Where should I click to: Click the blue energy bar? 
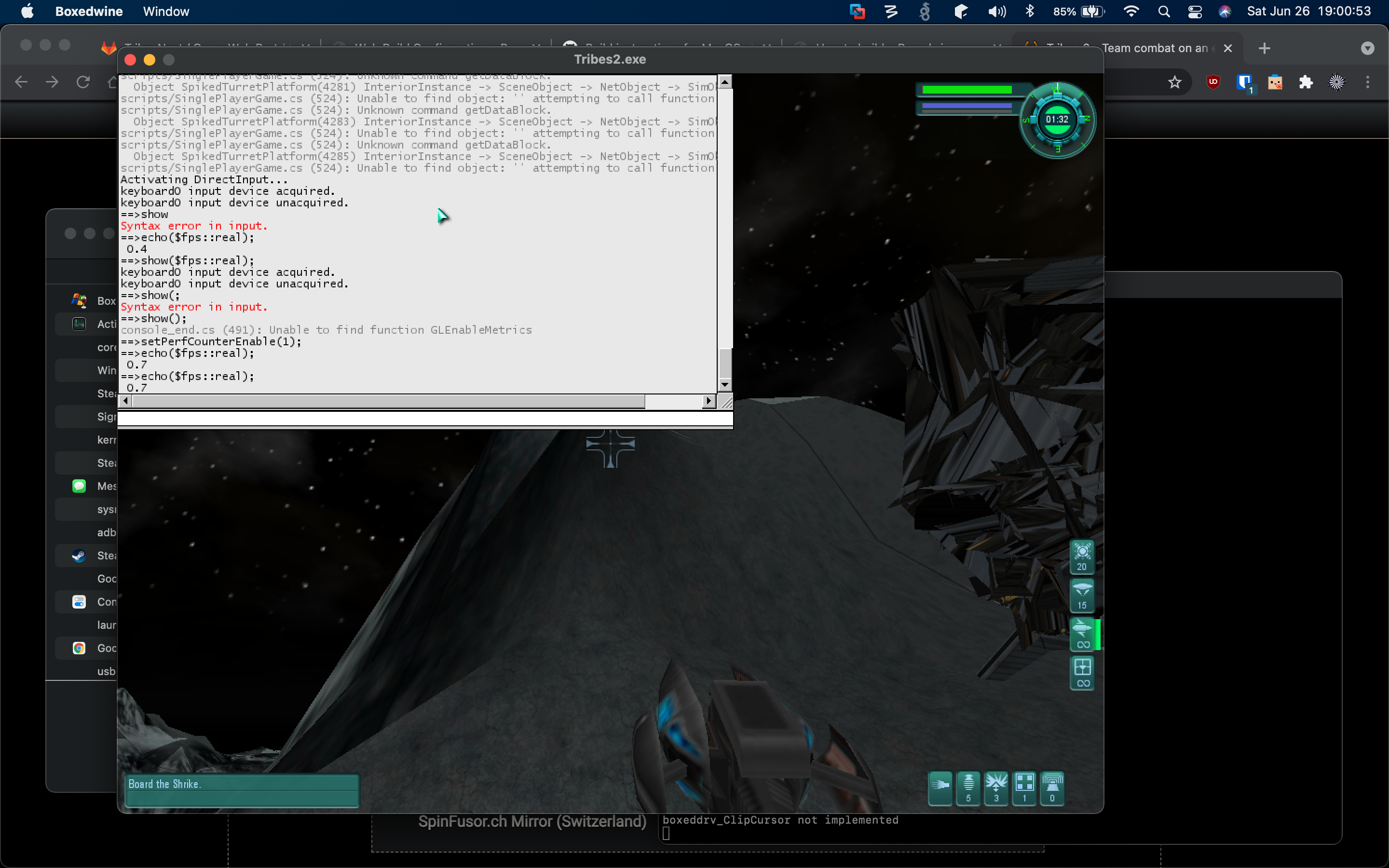(x=967, y=106)
